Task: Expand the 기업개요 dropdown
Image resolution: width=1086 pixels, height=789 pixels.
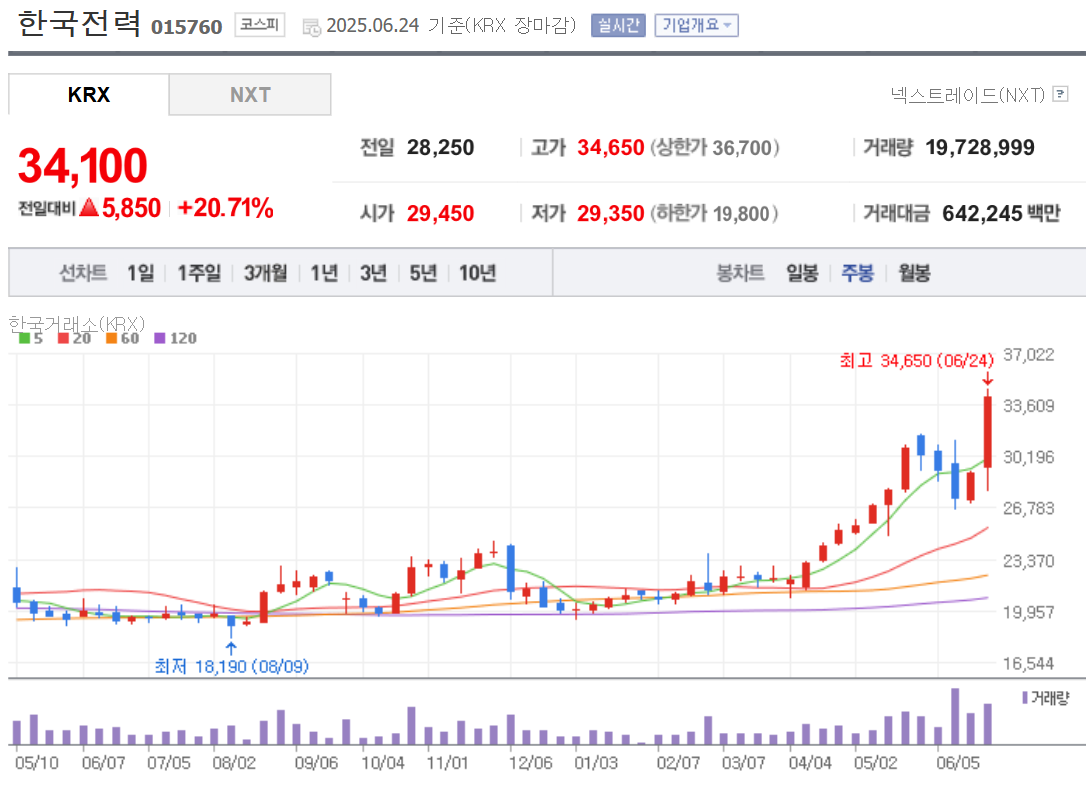Action: (696, 25)
